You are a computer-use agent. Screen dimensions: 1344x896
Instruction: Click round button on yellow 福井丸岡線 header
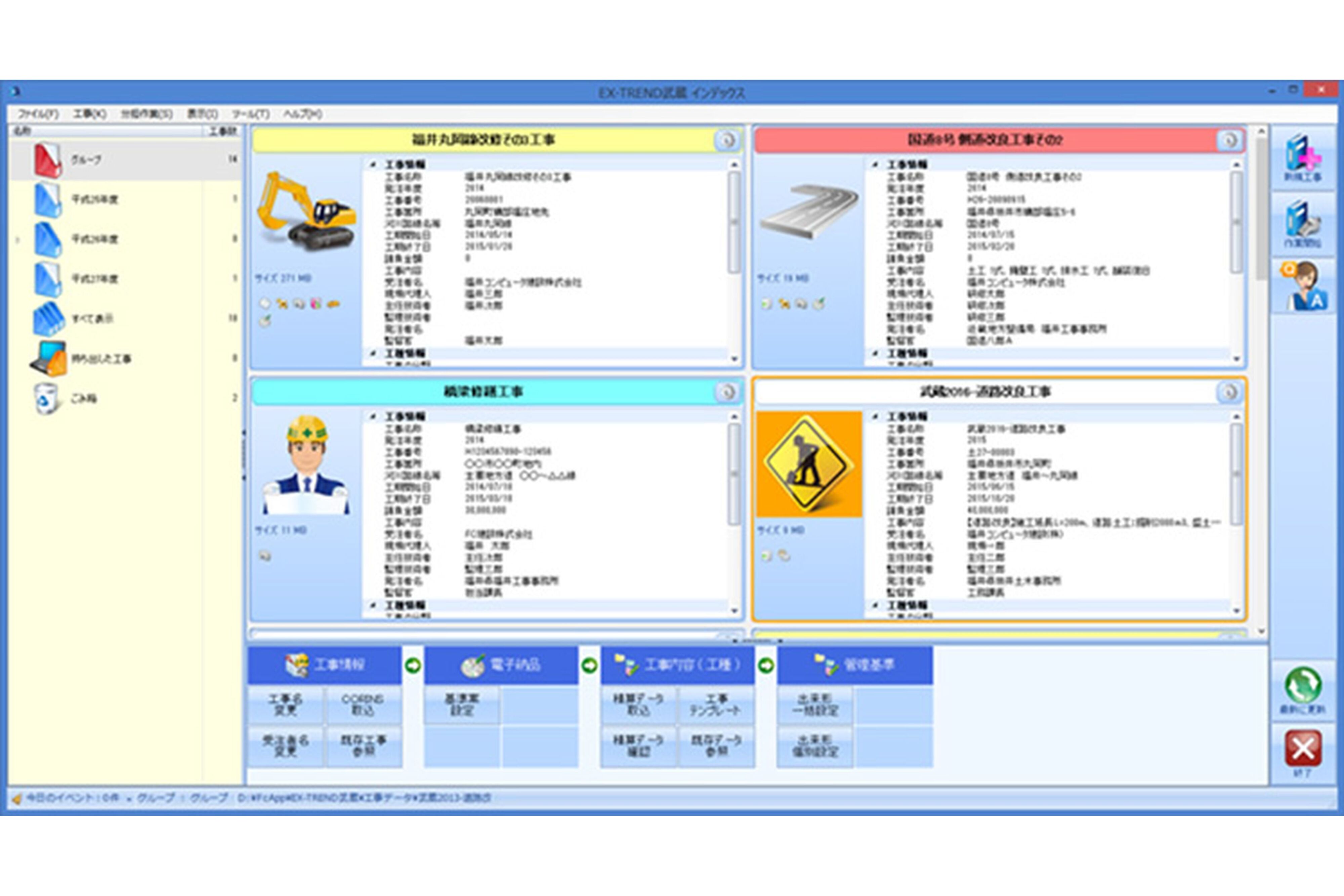pos(726,140)
